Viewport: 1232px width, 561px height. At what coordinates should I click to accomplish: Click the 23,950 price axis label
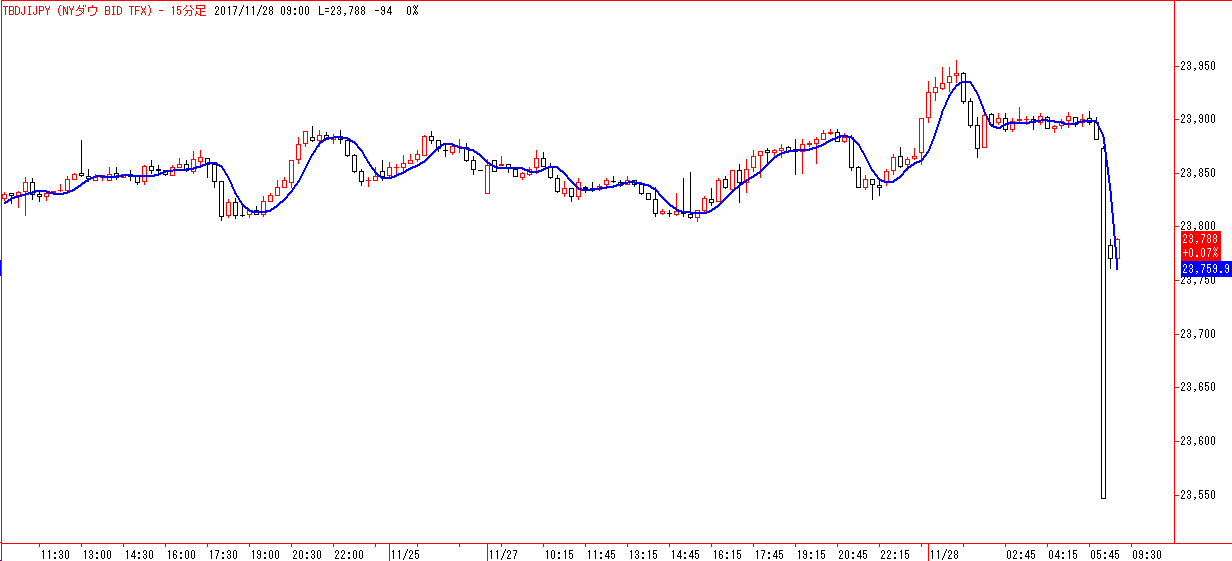point(1198,66)
